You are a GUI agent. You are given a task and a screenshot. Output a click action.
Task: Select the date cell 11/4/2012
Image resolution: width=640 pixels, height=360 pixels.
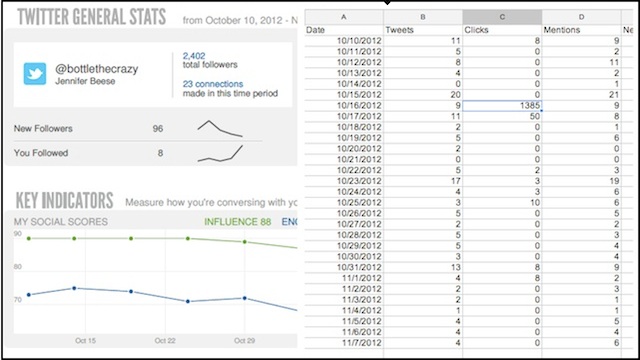(x=344, y=311)
